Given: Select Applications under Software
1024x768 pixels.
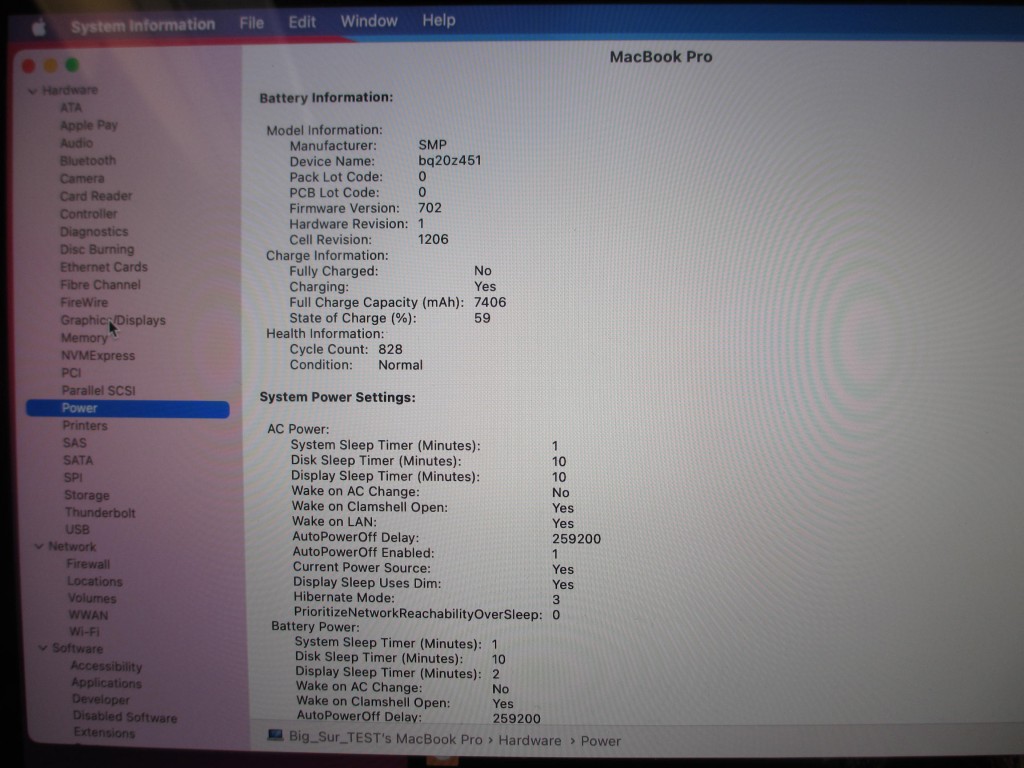Looking at the screenshot, I should (106, 683).
